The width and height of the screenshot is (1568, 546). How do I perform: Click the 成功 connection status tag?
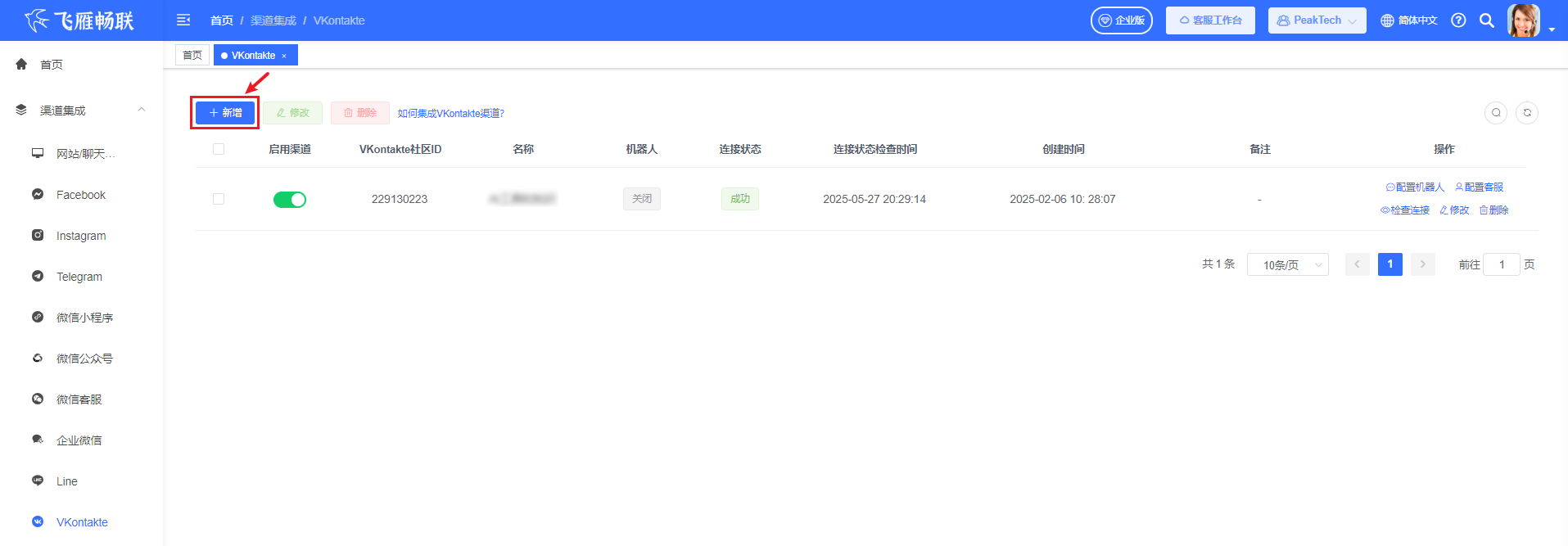[740, 199]
